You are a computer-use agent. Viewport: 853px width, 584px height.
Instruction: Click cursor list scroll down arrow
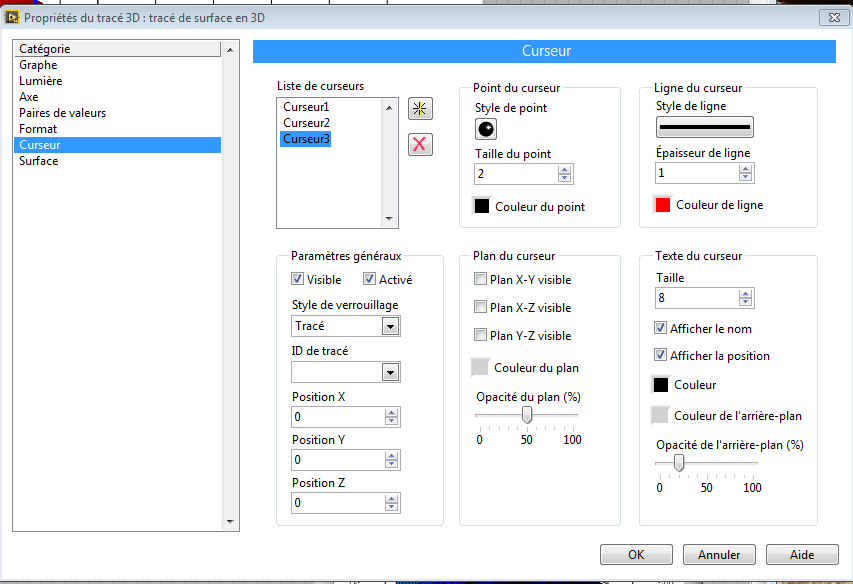[x=389, y=219]
